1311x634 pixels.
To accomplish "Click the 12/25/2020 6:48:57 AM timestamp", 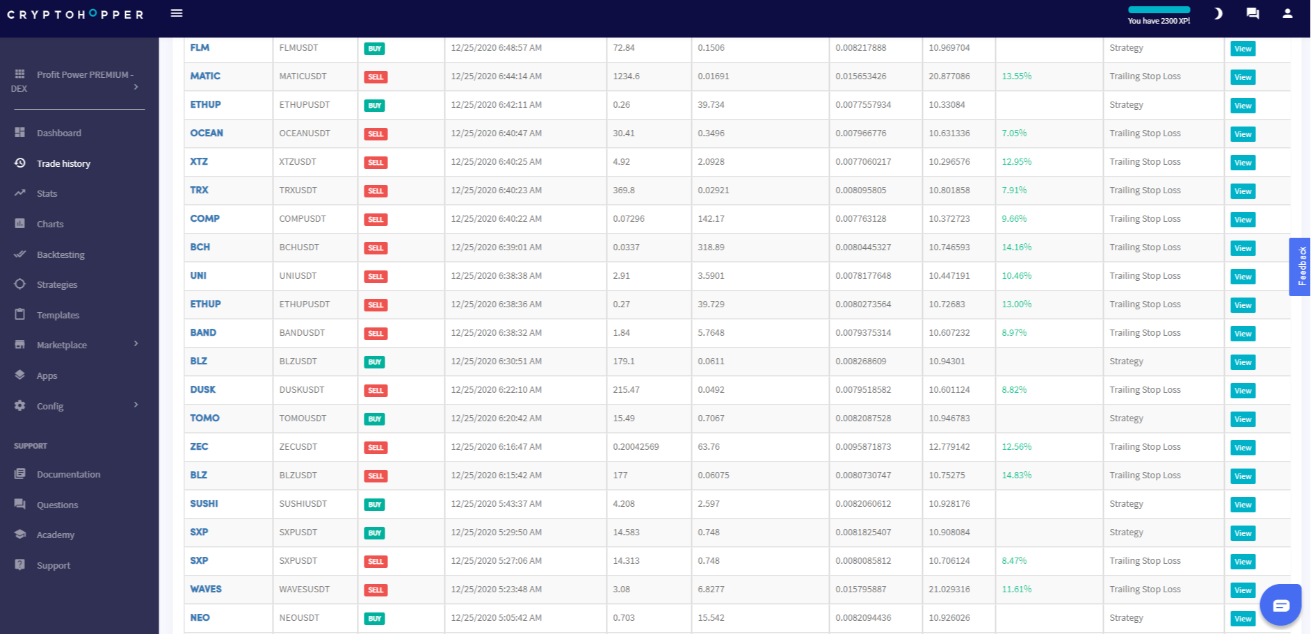I will [497, 47].
